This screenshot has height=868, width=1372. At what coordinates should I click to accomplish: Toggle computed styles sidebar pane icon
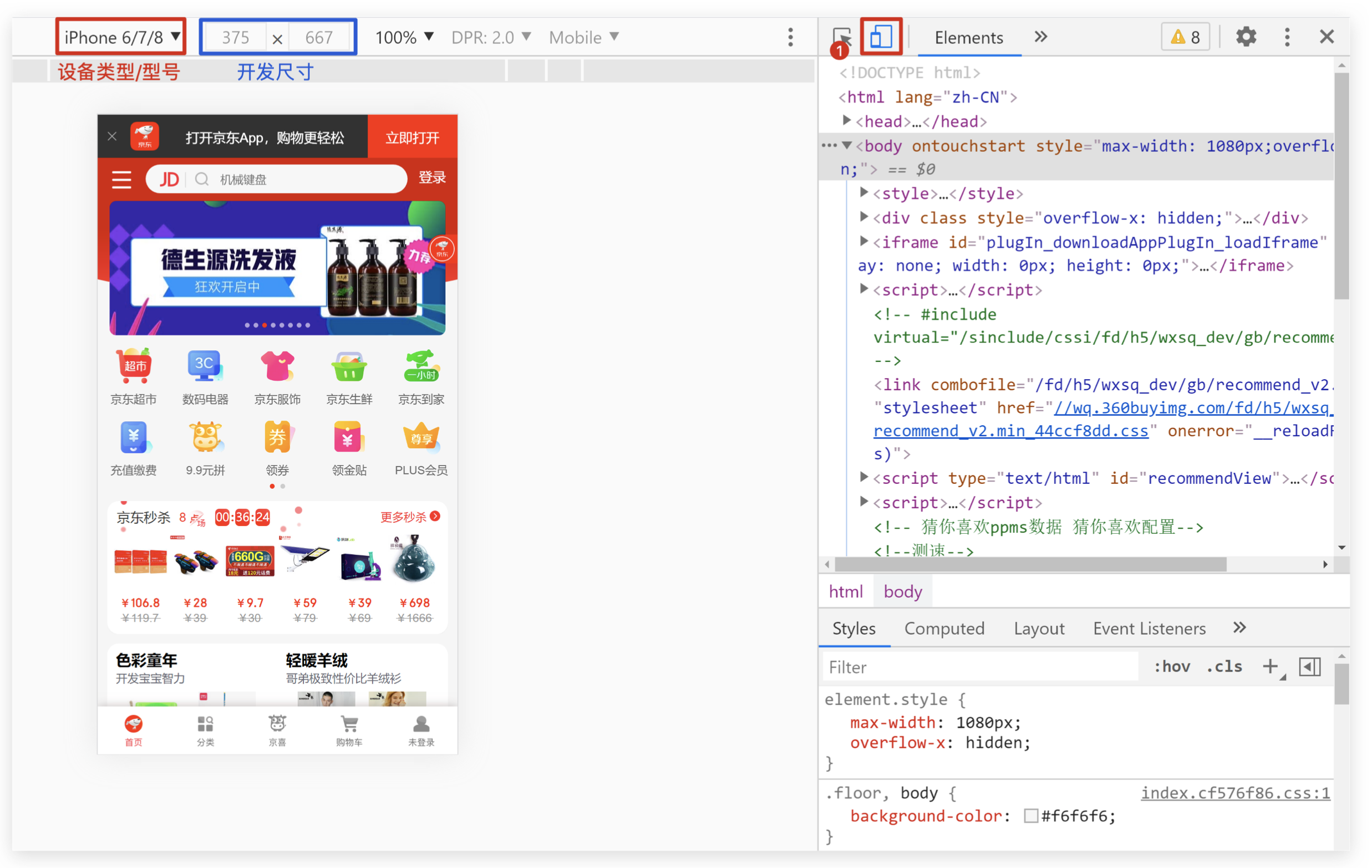pyautogui.click(x=1309, y=666)
